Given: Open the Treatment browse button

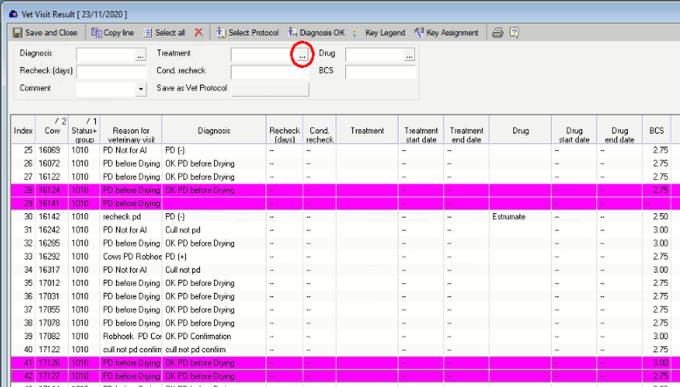Looking at the screenshot, I should tap(302, 55).
